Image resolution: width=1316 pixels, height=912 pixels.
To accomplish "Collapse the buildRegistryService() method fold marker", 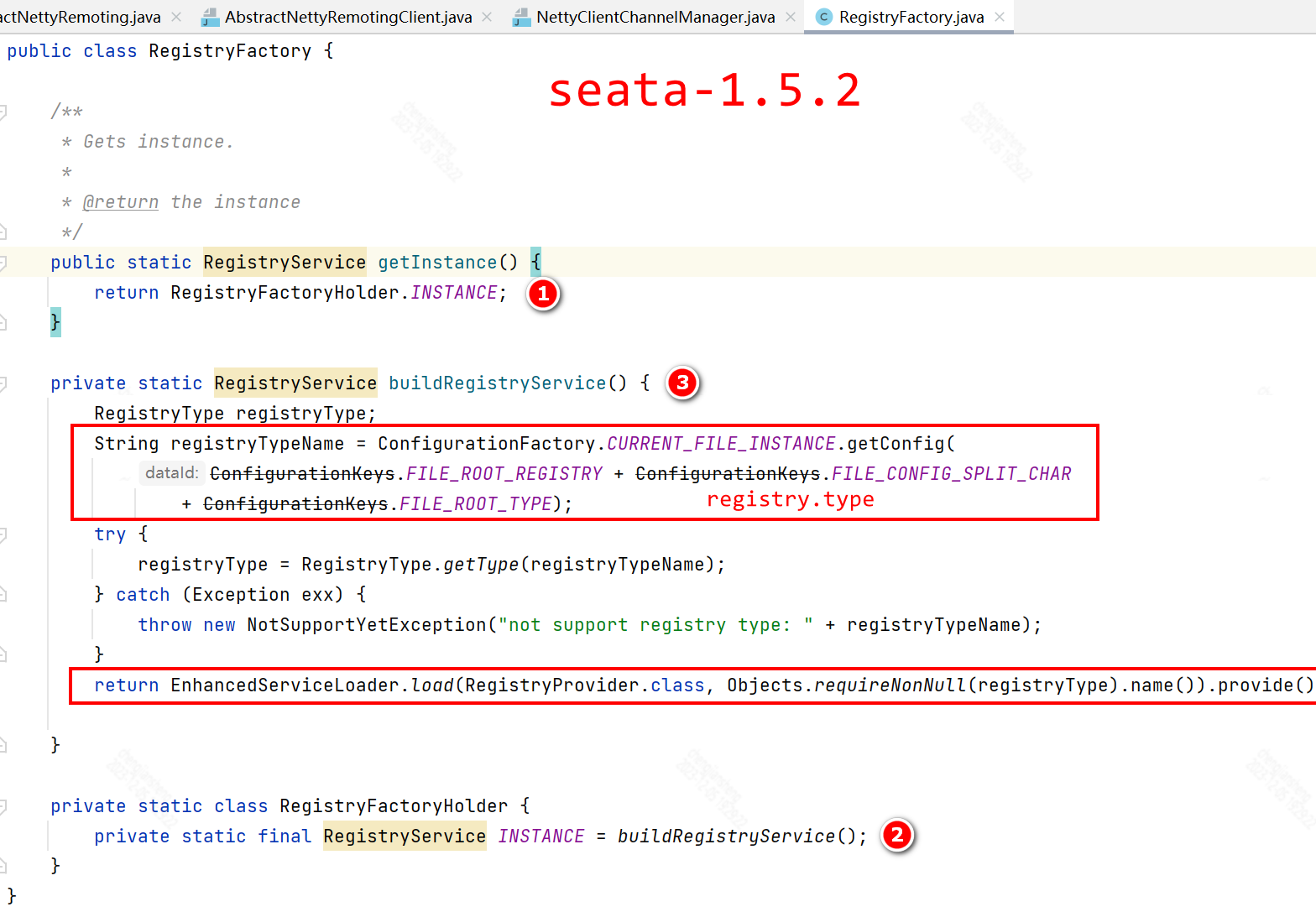I will 3,383.
